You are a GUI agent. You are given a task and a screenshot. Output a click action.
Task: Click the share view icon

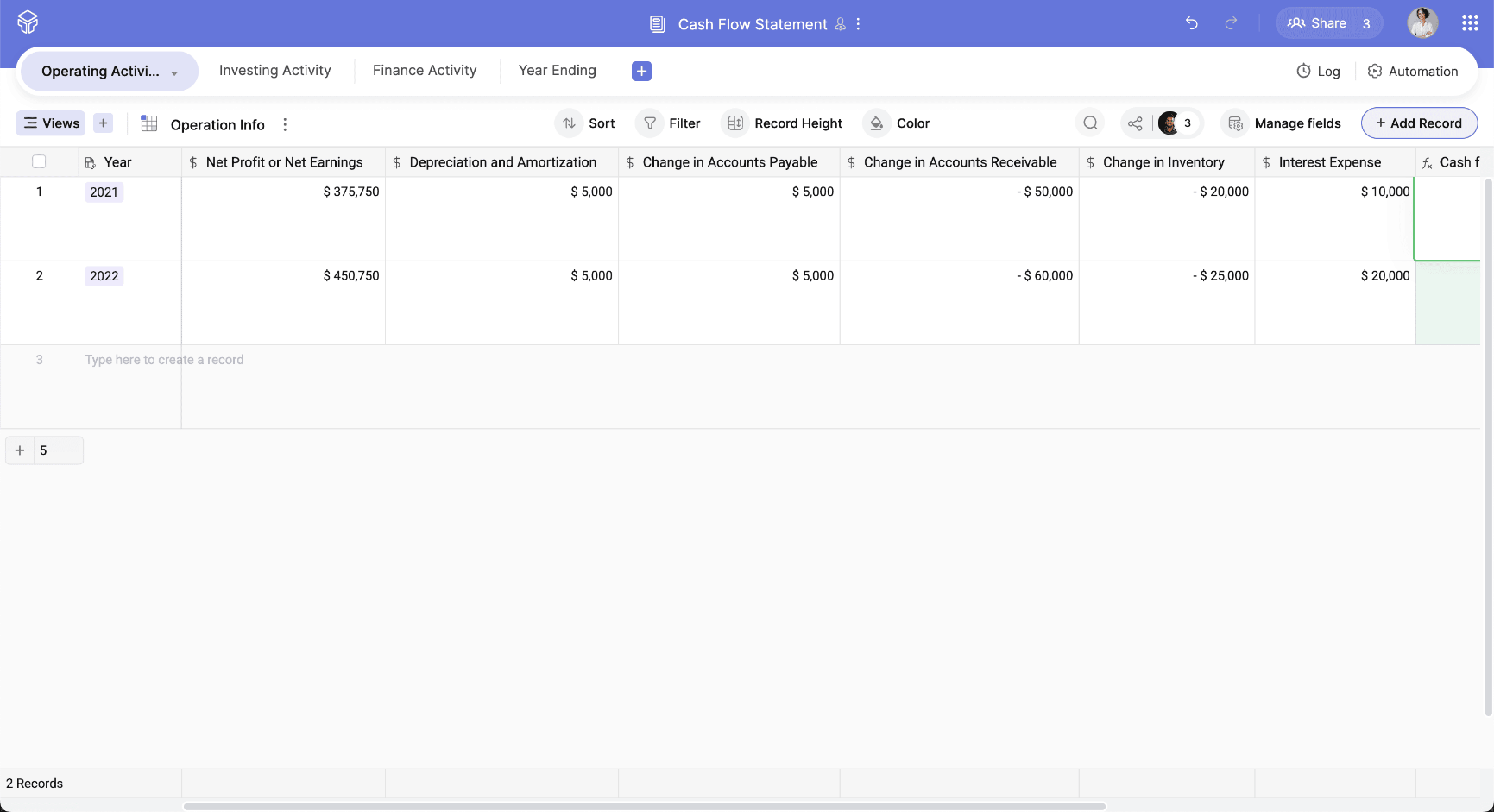tap(1135, 123)
